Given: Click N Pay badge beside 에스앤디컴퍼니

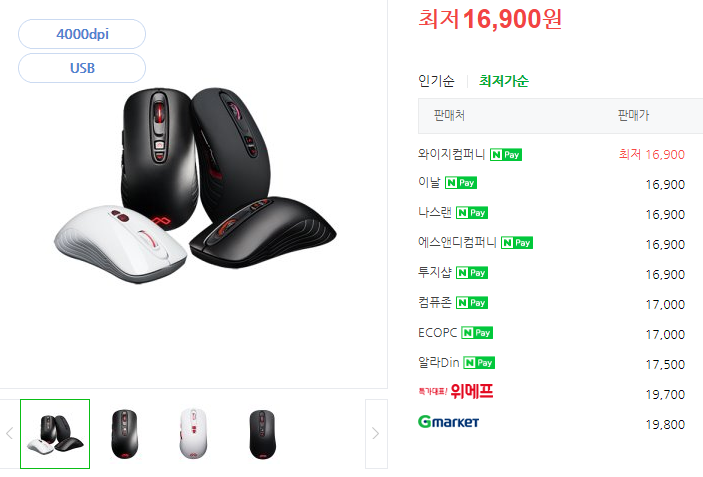Looking at the screenshot, I should coord(516,243).
